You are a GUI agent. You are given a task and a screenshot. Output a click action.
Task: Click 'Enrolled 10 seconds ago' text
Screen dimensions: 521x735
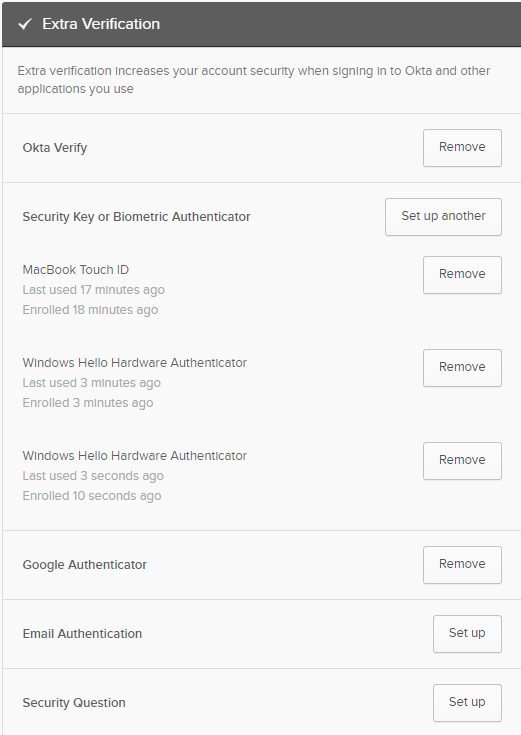(91, 495)
